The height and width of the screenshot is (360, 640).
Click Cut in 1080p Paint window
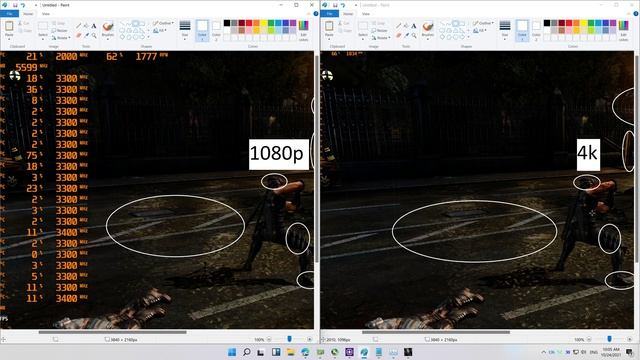click(x=24, y=23)
